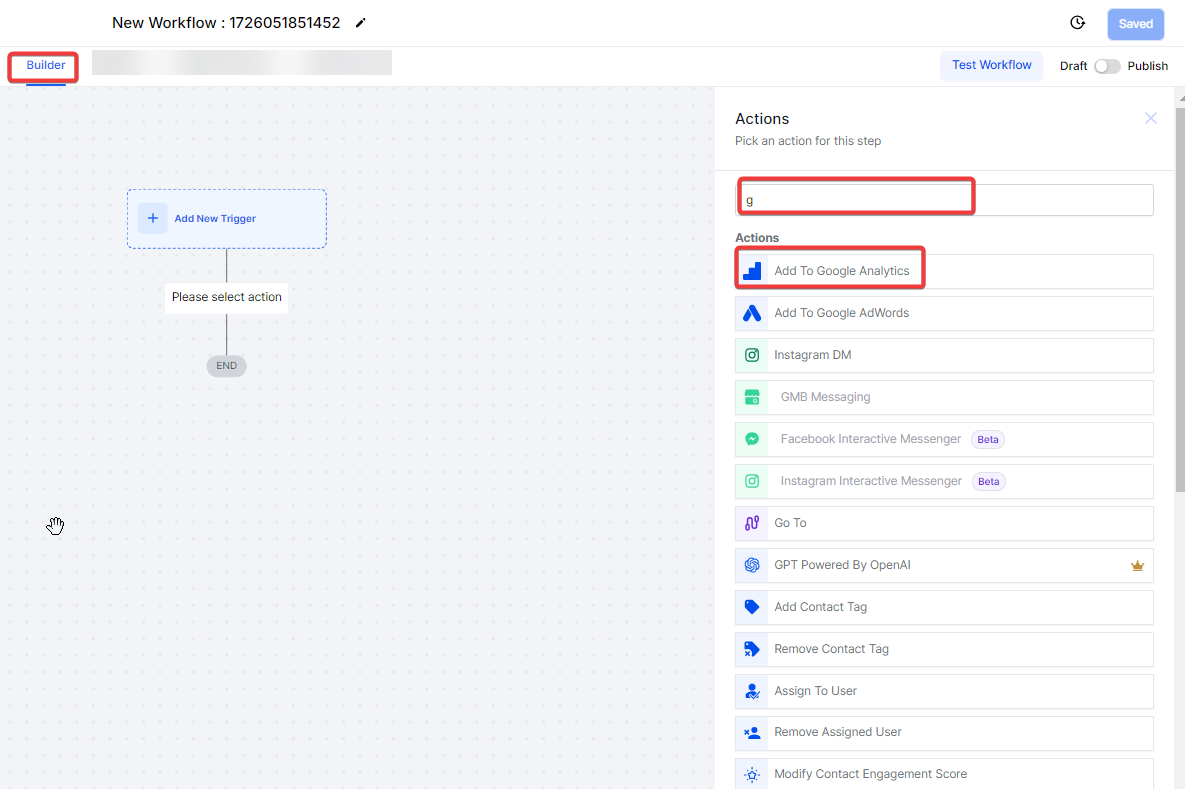Click the Saved button

[1135, 24]
